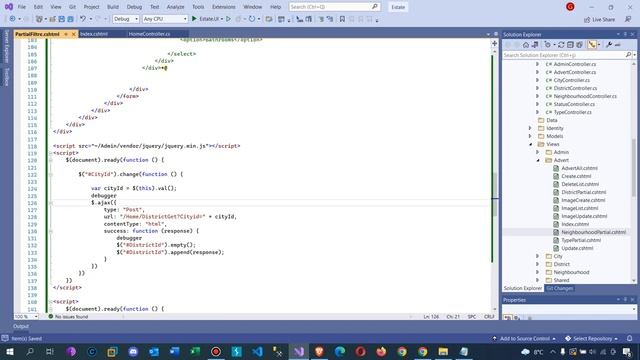This screenshot has width=640, height=360.
Task: Click the Save icon in toolbar
Action: (x=62, y=19)
